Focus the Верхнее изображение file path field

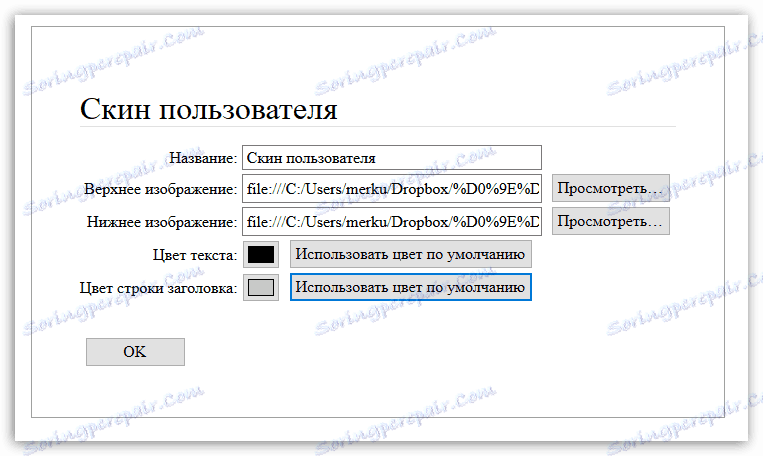[x=392, y=188]
